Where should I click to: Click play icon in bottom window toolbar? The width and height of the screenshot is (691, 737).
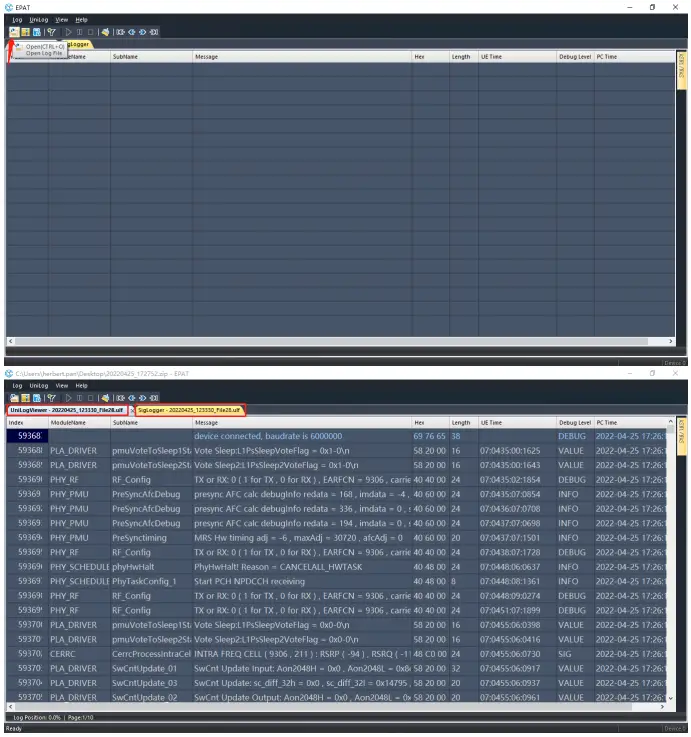point(69,398)
